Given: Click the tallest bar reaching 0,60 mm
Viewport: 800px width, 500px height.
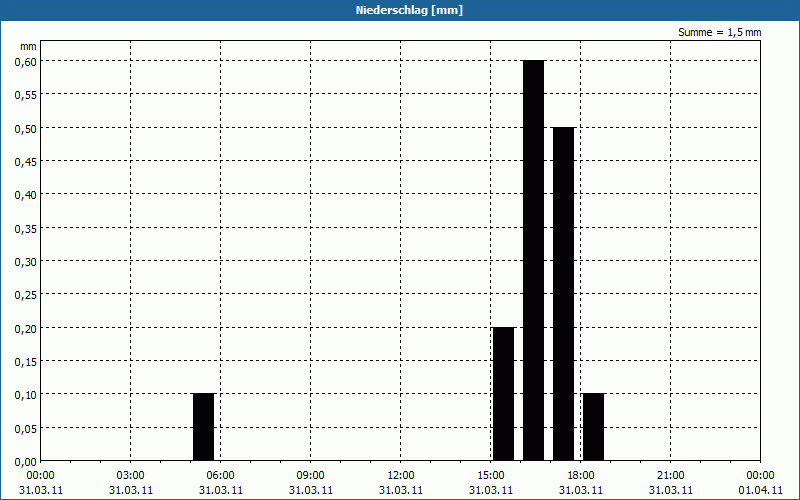Looking at the screenshot, I should (534, 261).
